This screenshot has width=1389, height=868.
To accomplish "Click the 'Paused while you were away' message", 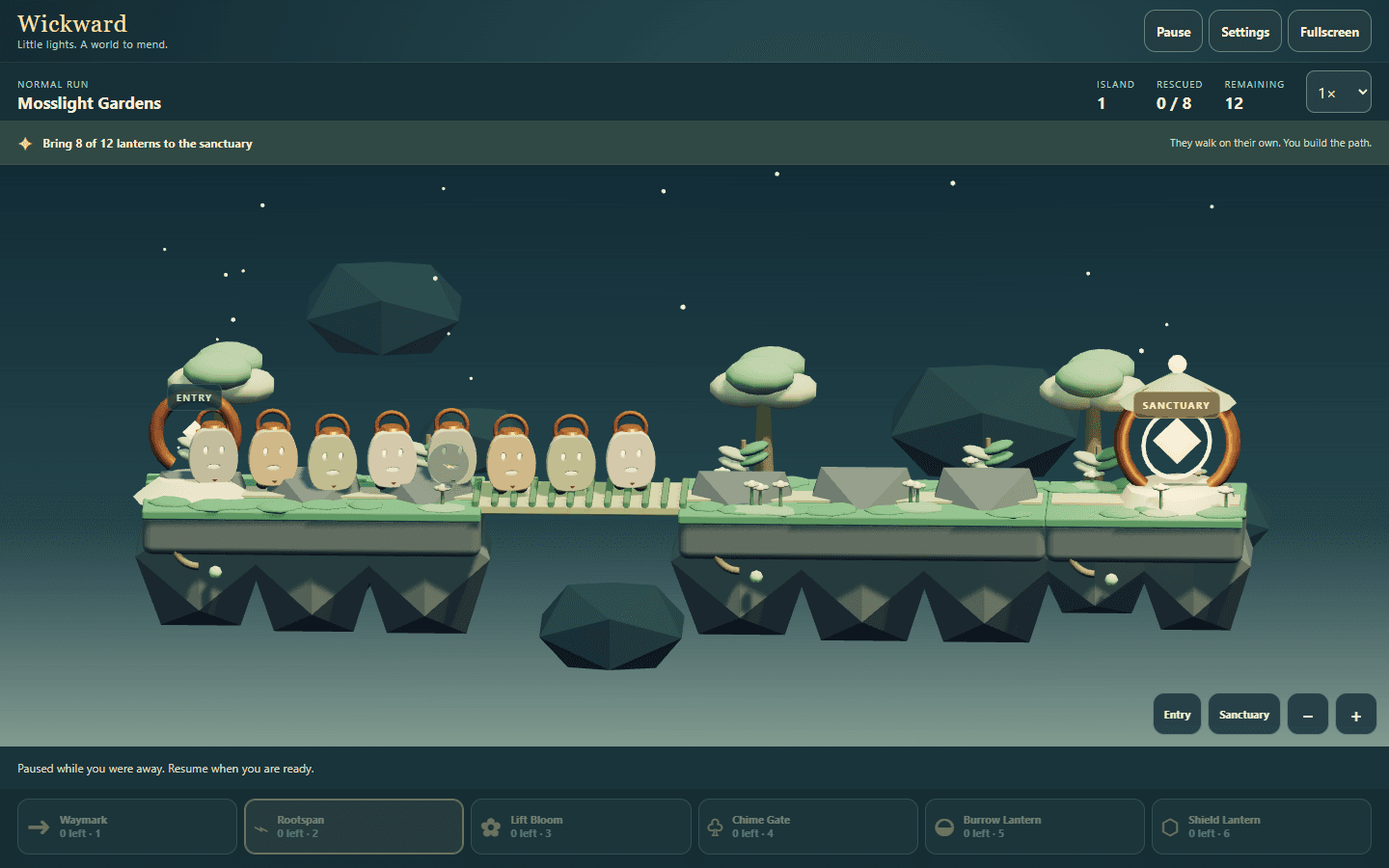I will click(166, 769).
